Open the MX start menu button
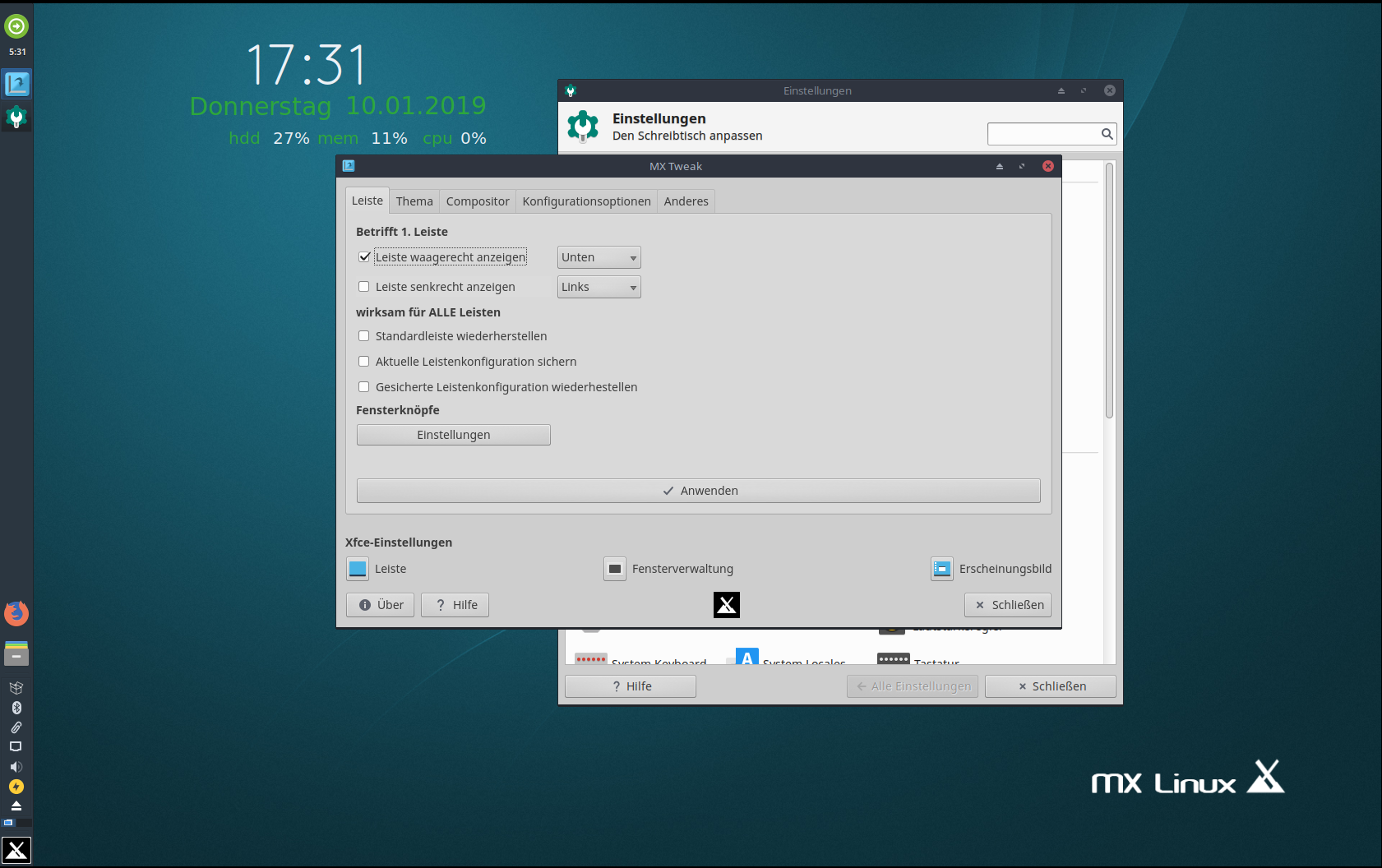This screenshot has width=1382, height=868. click(16, 851)
